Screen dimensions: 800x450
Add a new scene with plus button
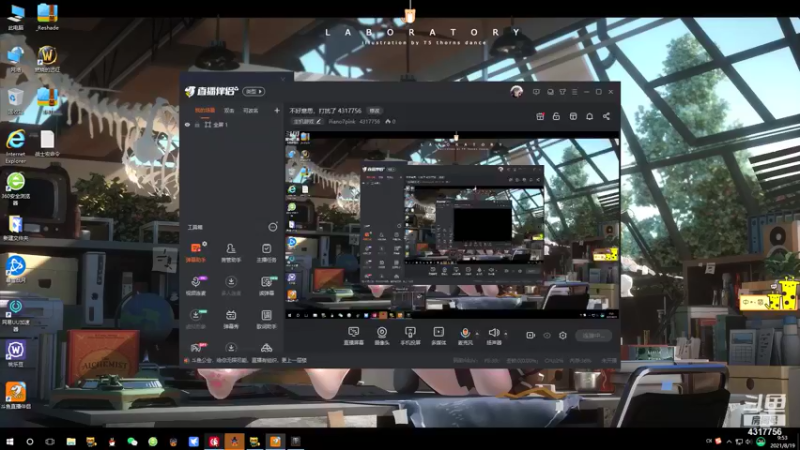pos(277,110)
